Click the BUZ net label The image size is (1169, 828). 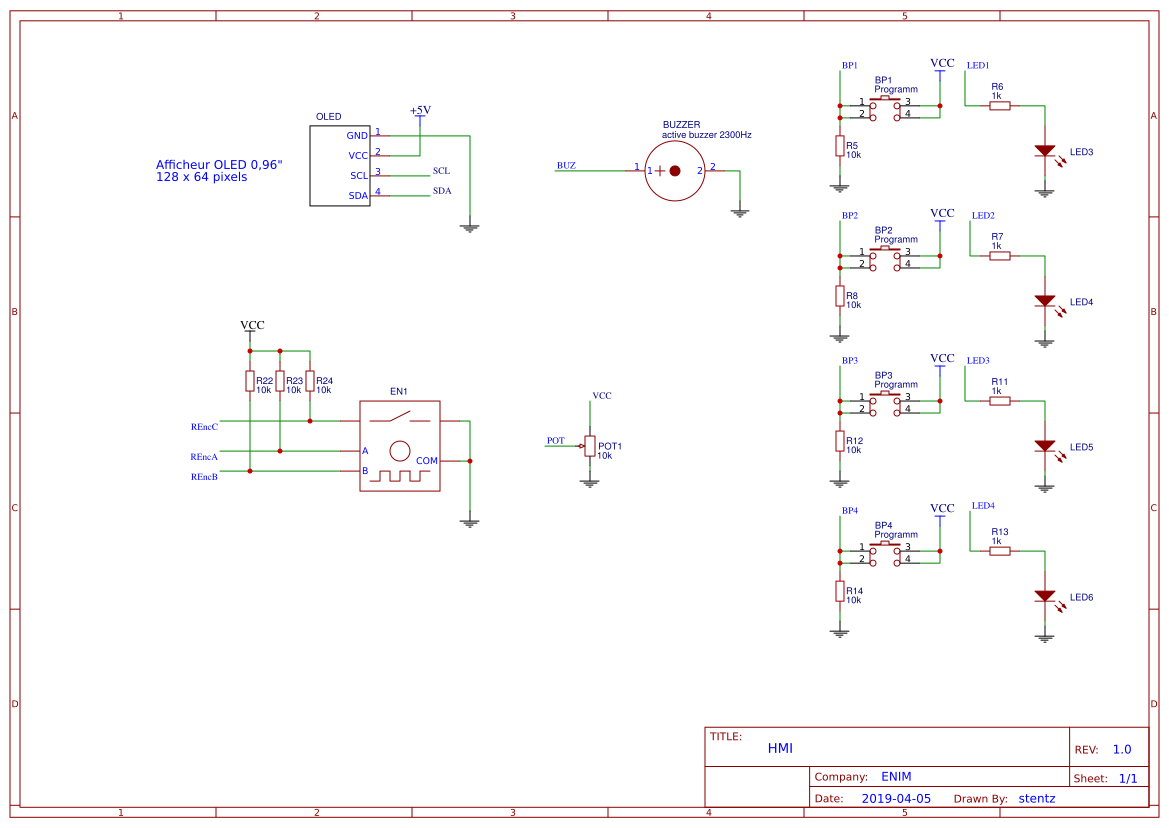pyautogui.click(x=566, y=165)
